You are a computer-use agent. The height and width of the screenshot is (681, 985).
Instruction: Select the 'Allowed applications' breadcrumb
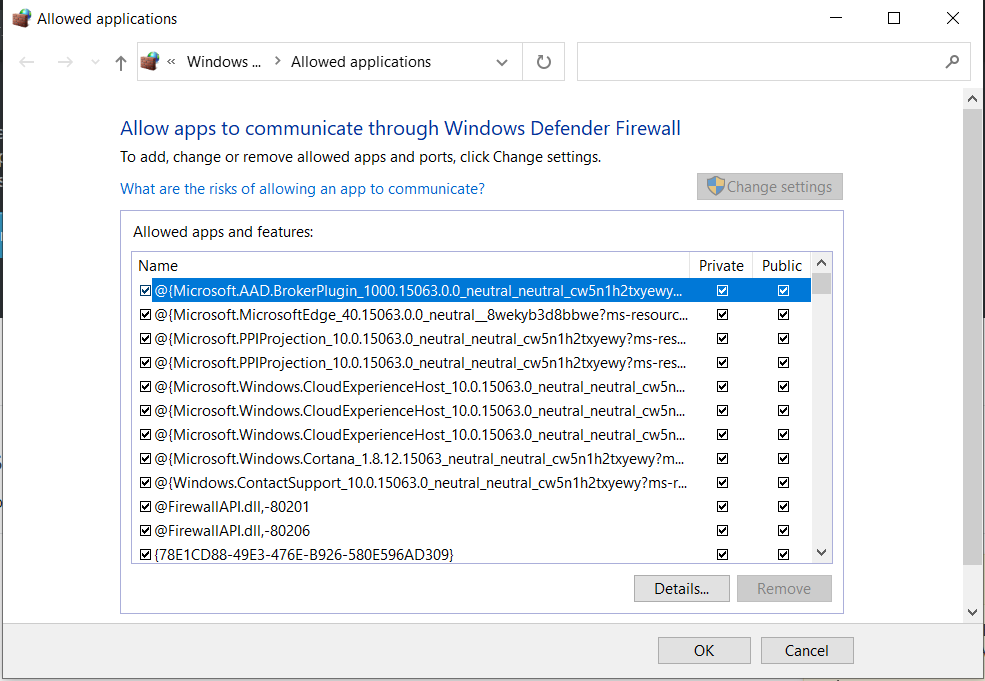coord(361,62)
